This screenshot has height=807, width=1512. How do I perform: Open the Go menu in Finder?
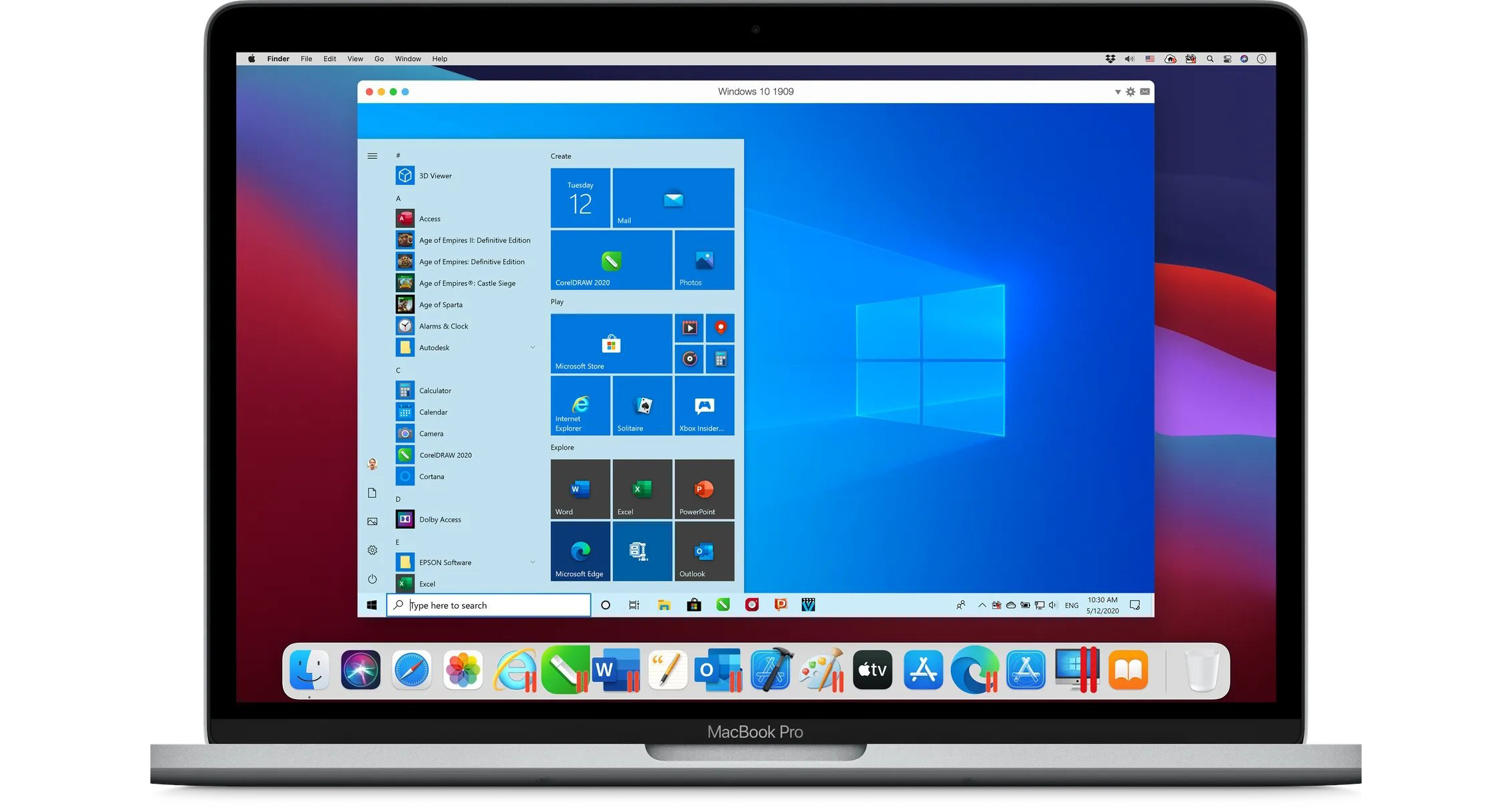(379, 59)
